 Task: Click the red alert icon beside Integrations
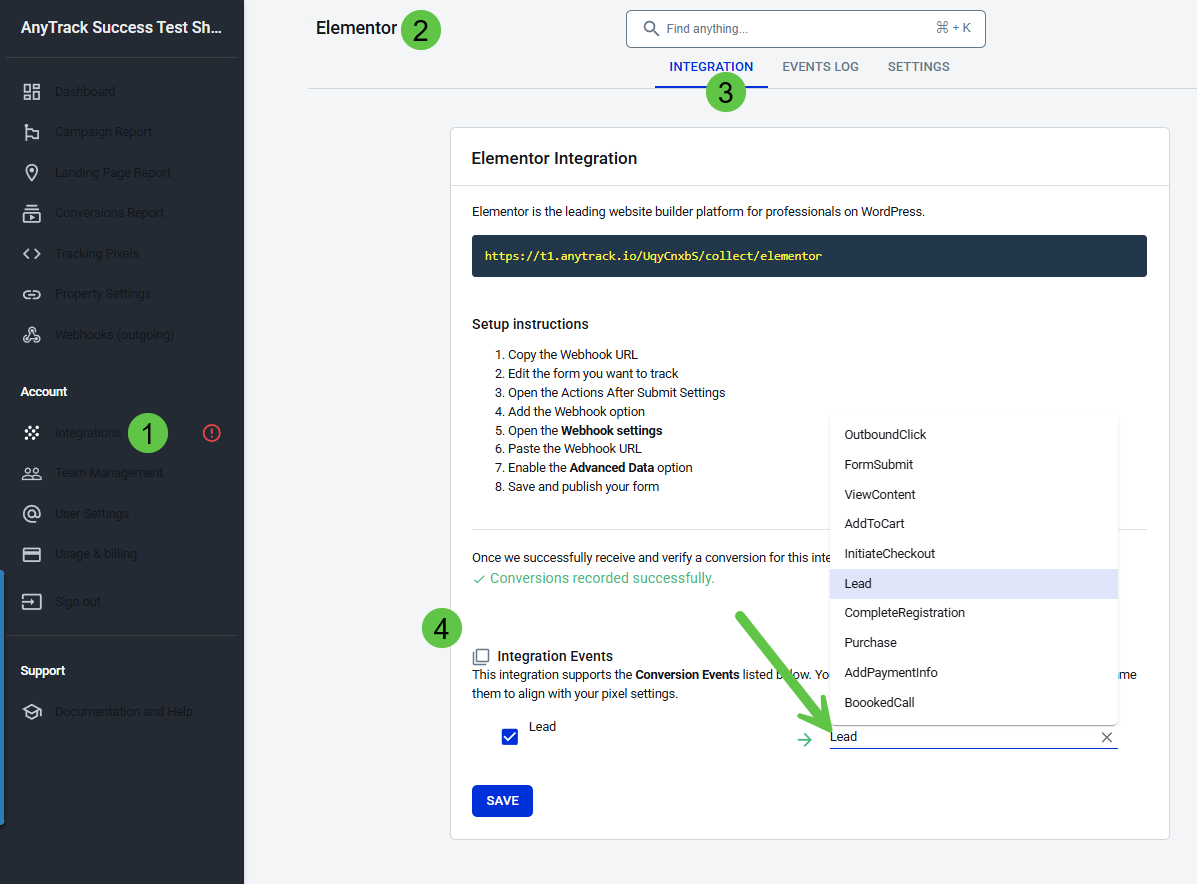click(x=211, y=433)
